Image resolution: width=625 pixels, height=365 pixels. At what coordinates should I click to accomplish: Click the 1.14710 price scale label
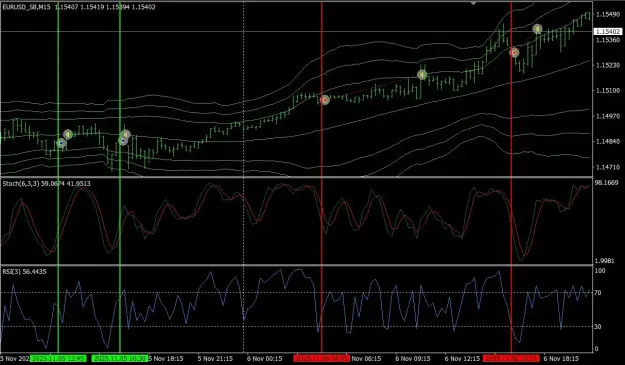point(607,167)
